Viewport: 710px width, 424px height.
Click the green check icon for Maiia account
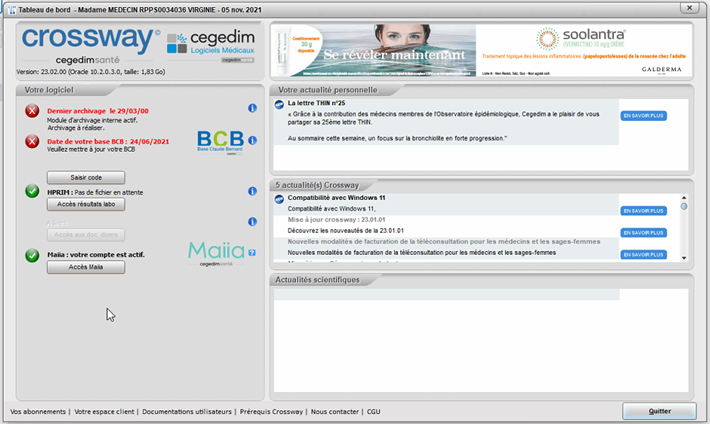pos(32,255)
